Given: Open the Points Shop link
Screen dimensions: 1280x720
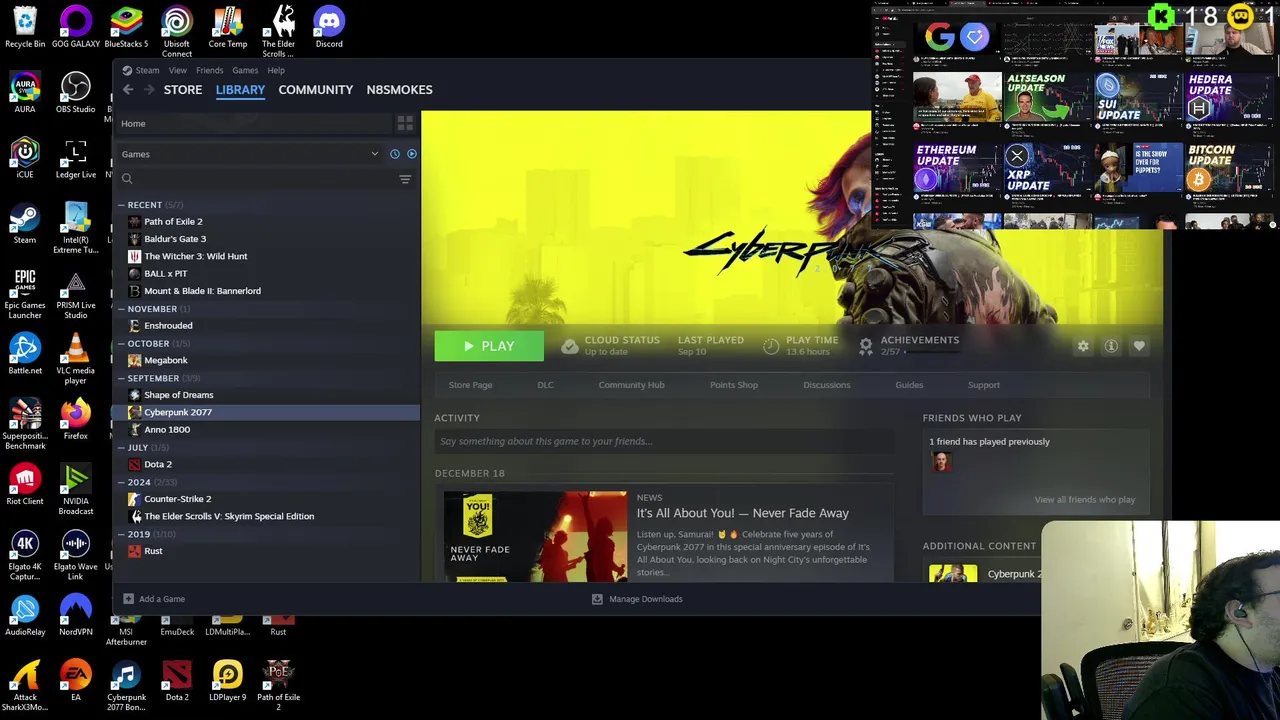Looking at the screenshot, I should tap(734, 385).
